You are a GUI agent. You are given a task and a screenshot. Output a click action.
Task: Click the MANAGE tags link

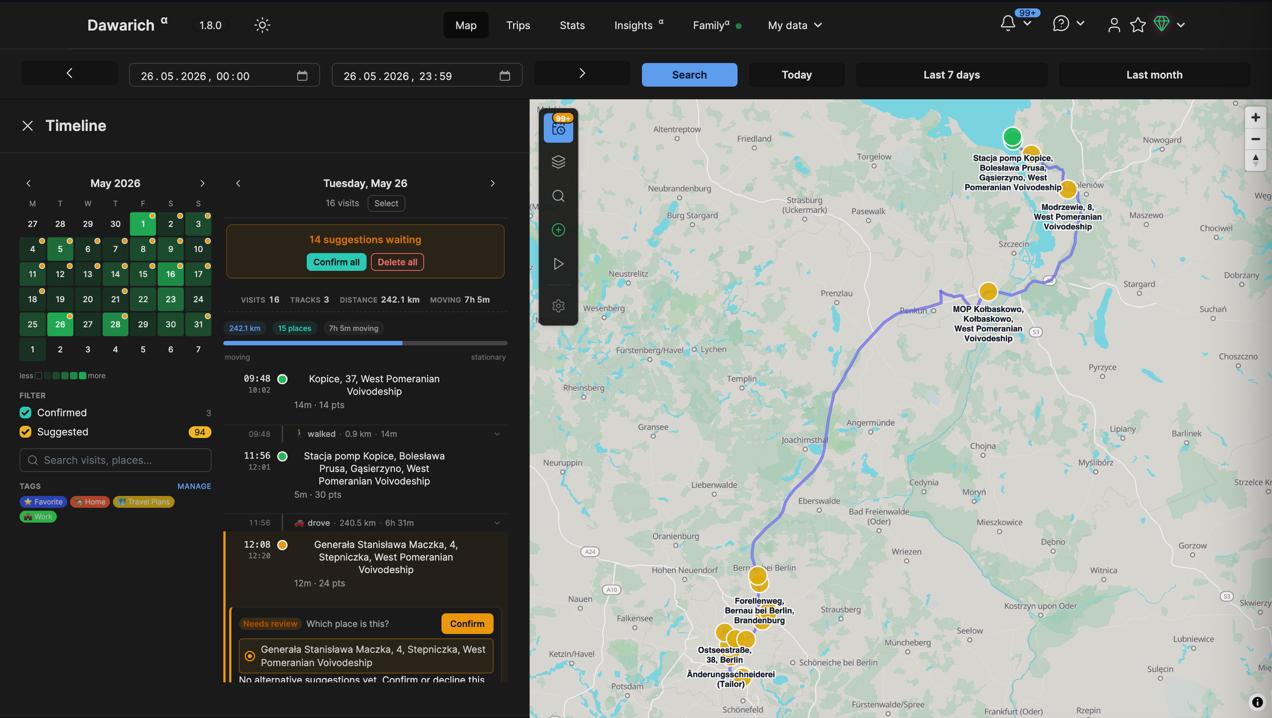194,486
